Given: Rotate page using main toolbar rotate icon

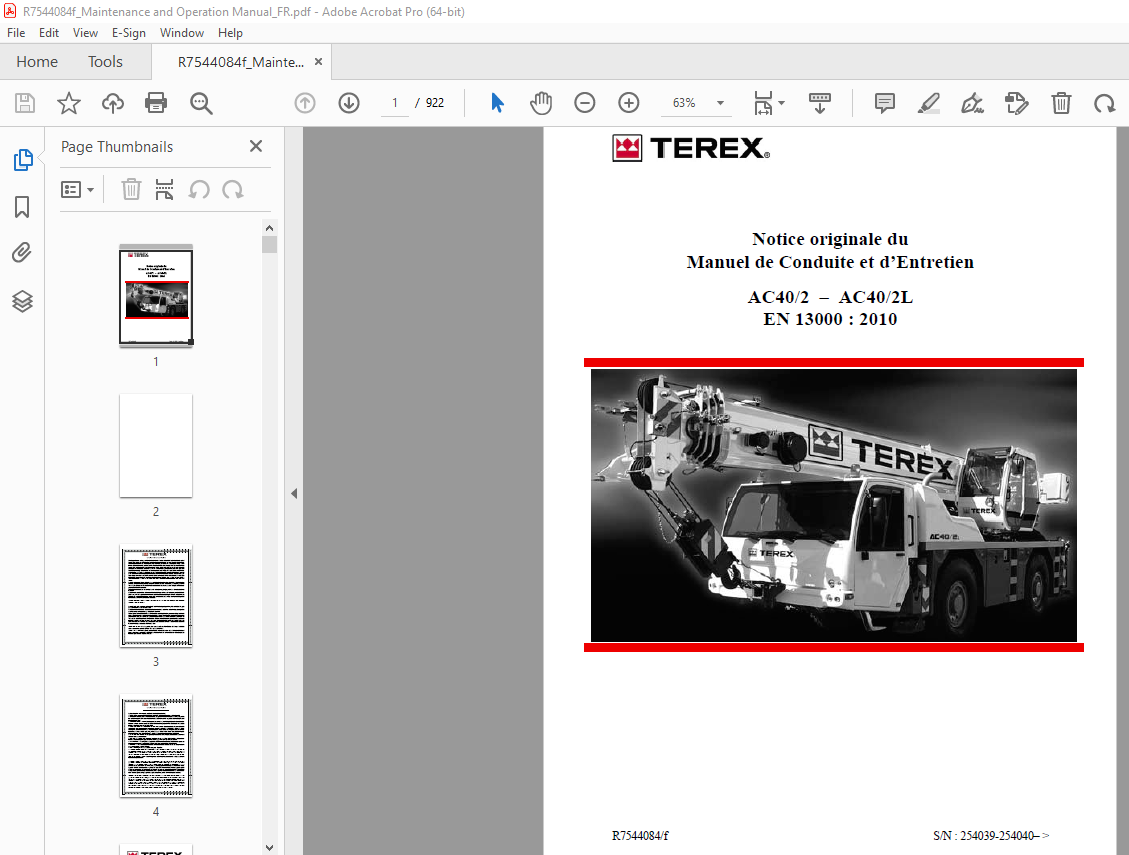Looking at the screenshot, I should pyautogui.click(x=1105, y=104).
